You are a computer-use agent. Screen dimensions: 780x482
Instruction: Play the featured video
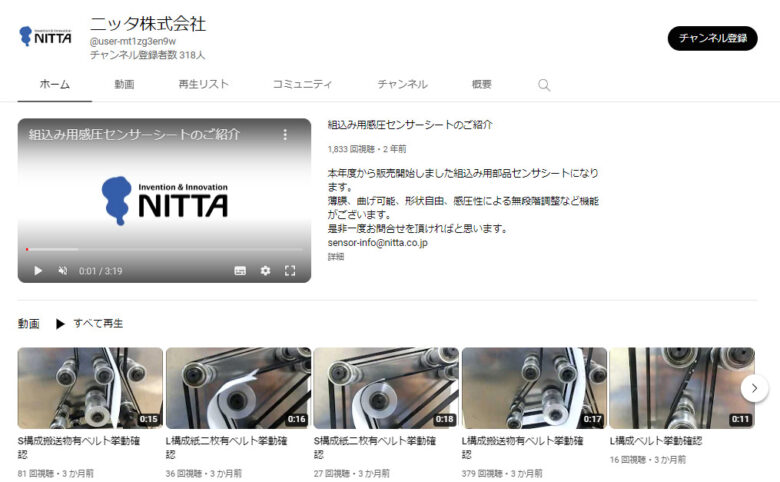(x=38, y=271)
